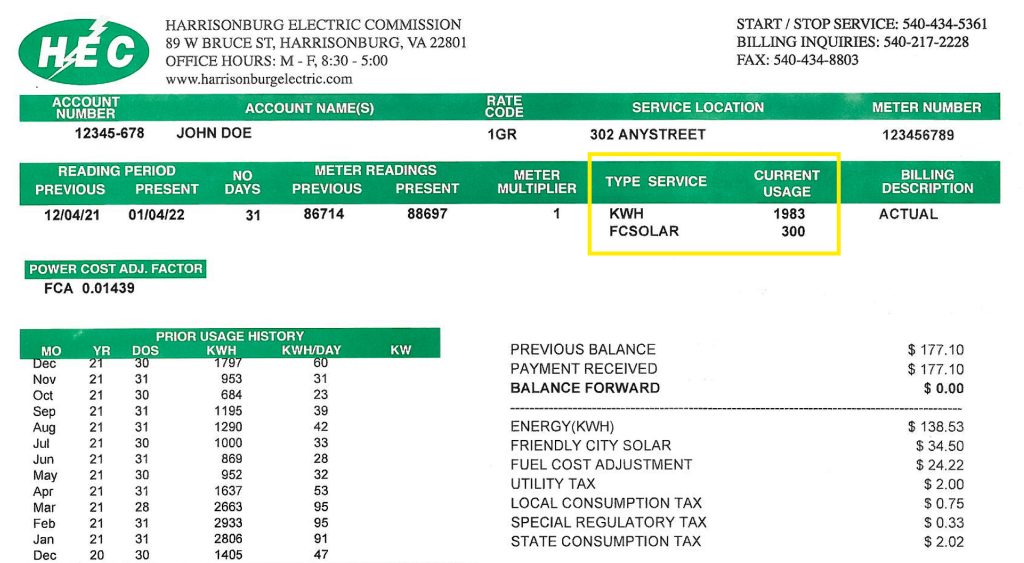
Task: Click the 'ACCOUNT NUMBER' column header
Action: click(x=86, y=108)
